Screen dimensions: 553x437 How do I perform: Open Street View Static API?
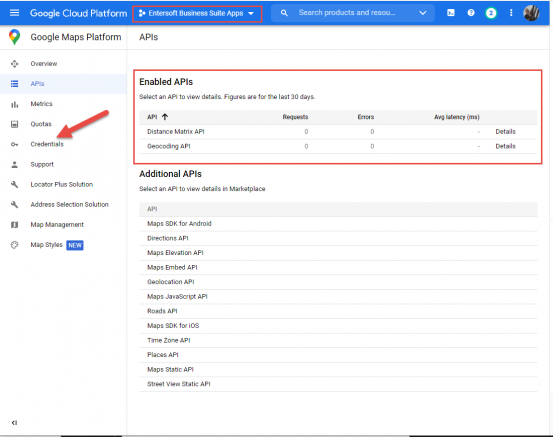tap(178, 384)
